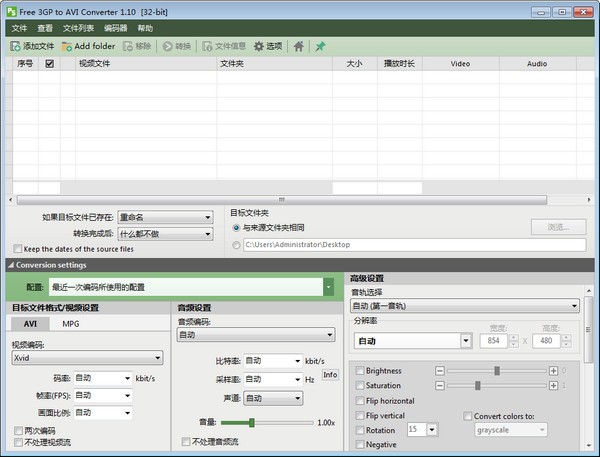Screen dimensions: 600x457
Task: Open the 如果目标文件已存在 重命名 dropdown
Action: click(x=164, y=217)
